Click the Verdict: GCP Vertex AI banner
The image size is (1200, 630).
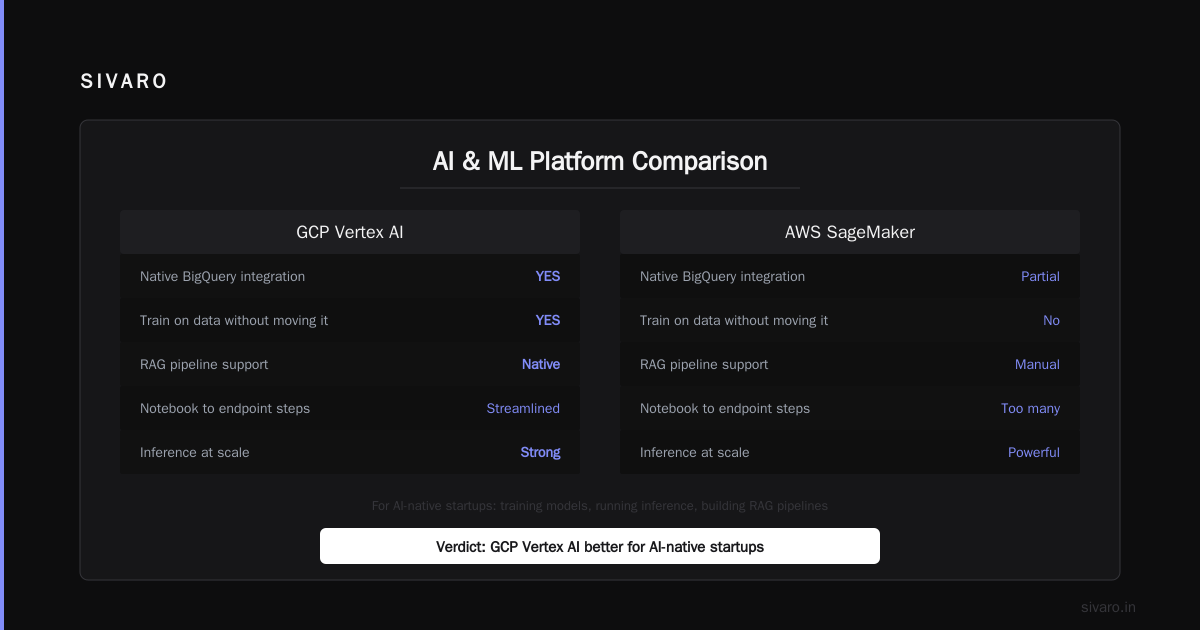point(600,546)
